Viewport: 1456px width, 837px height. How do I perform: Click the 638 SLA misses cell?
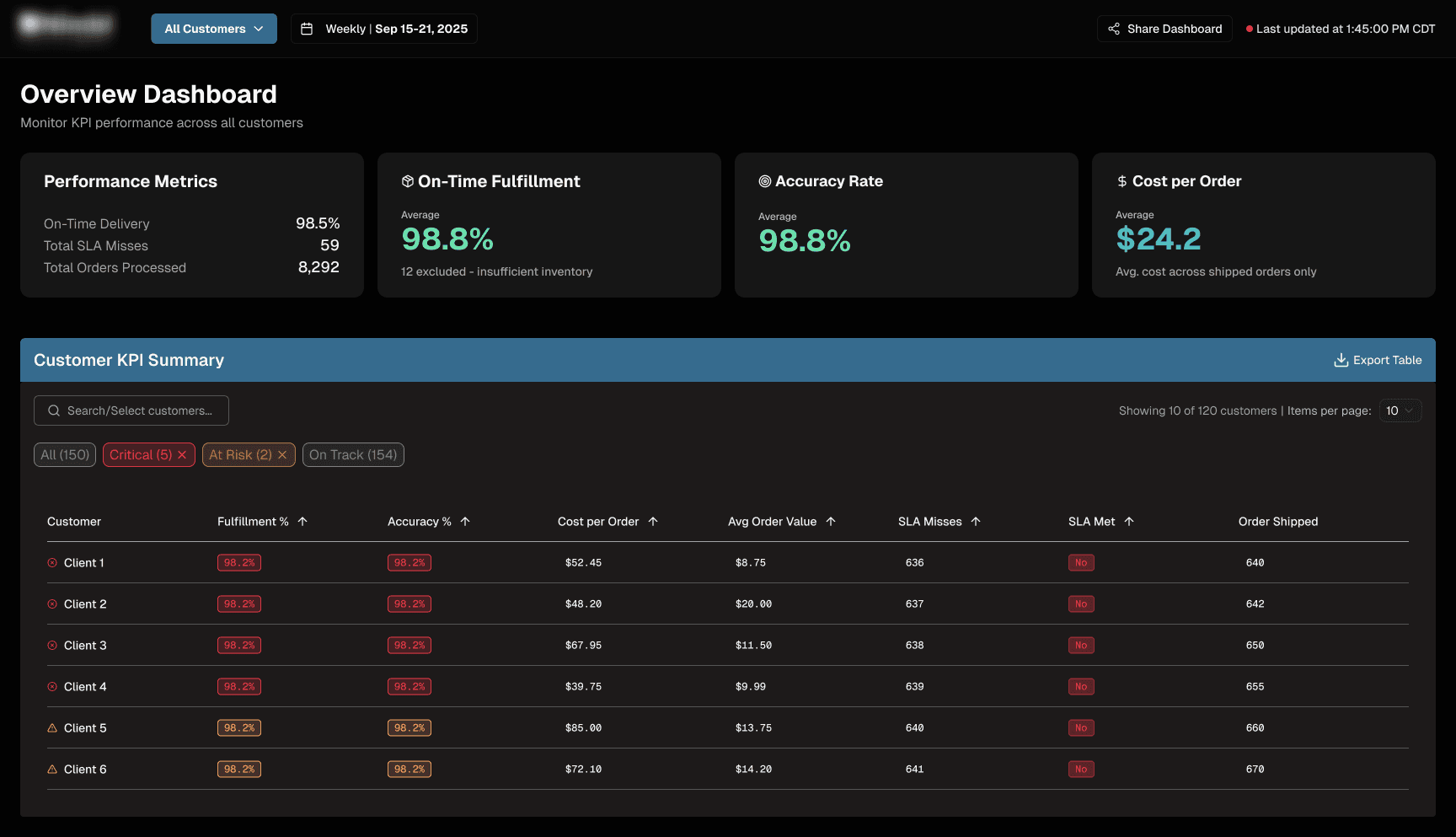[915, 646]
